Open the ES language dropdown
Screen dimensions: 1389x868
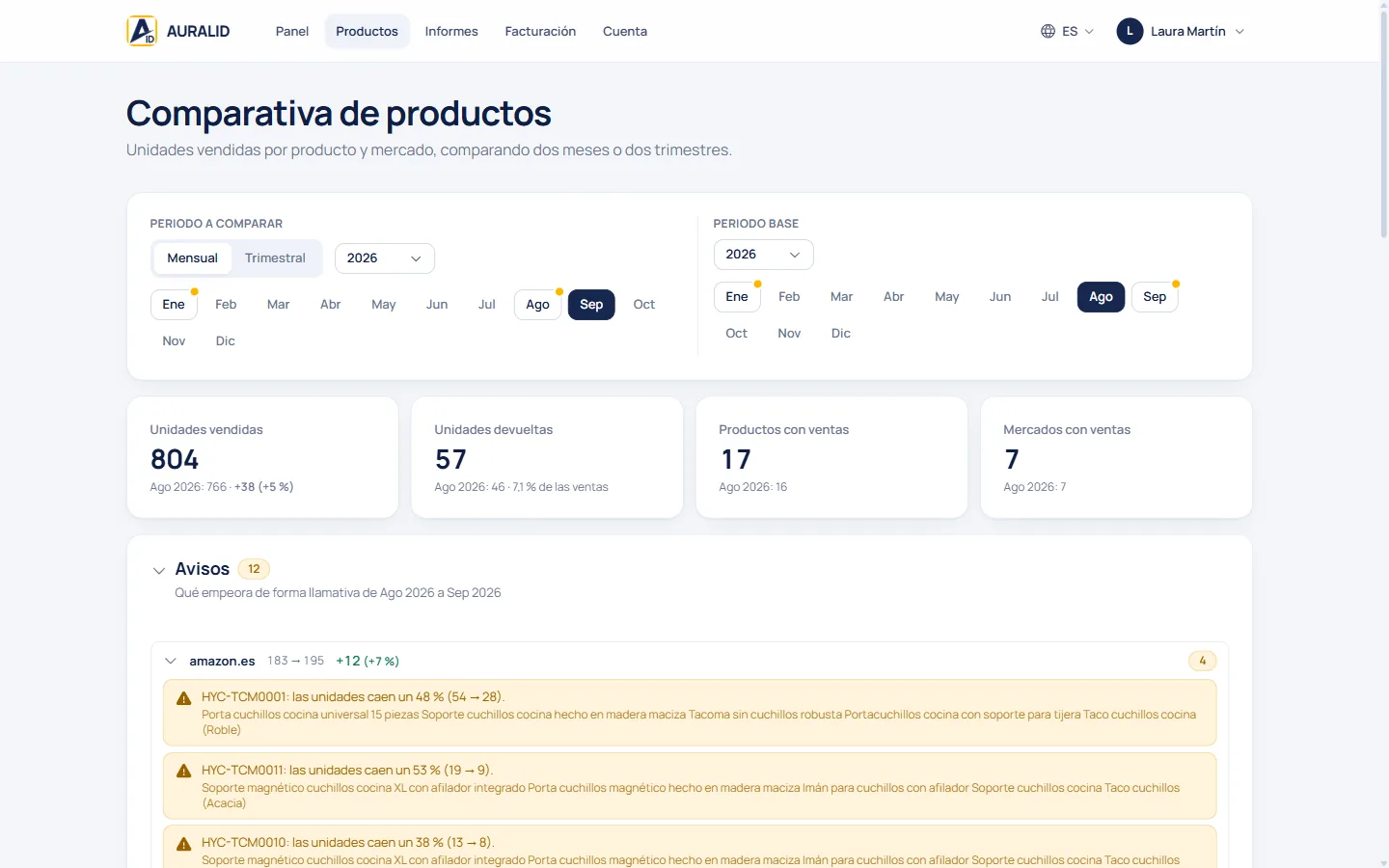1068,31
